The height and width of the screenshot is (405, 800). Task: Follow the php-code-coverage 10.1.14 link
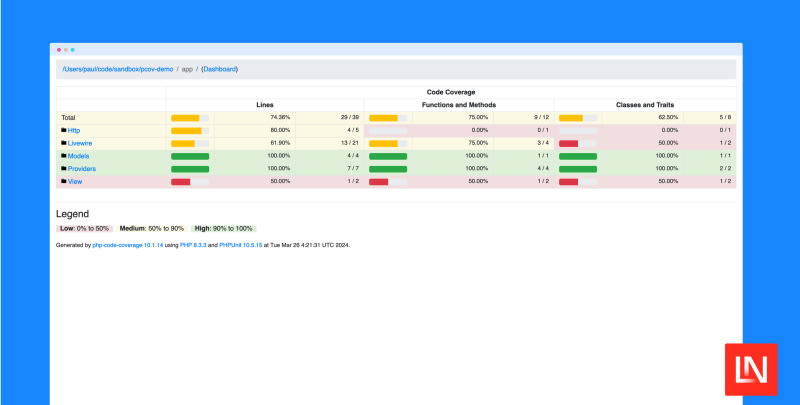[x=127, y=245]
